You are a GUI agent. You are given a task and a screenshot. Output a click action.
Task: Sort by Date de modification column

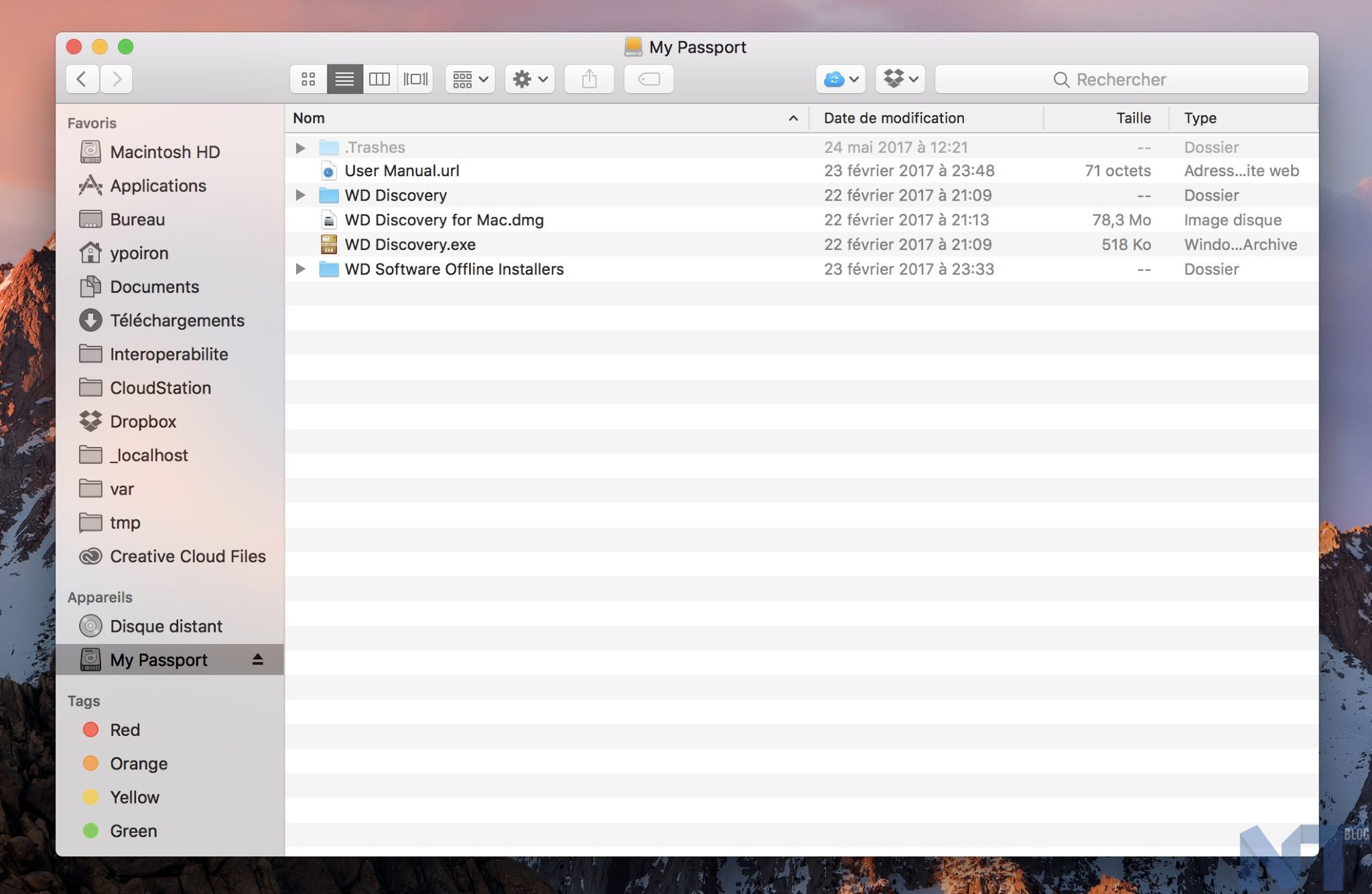927,118
